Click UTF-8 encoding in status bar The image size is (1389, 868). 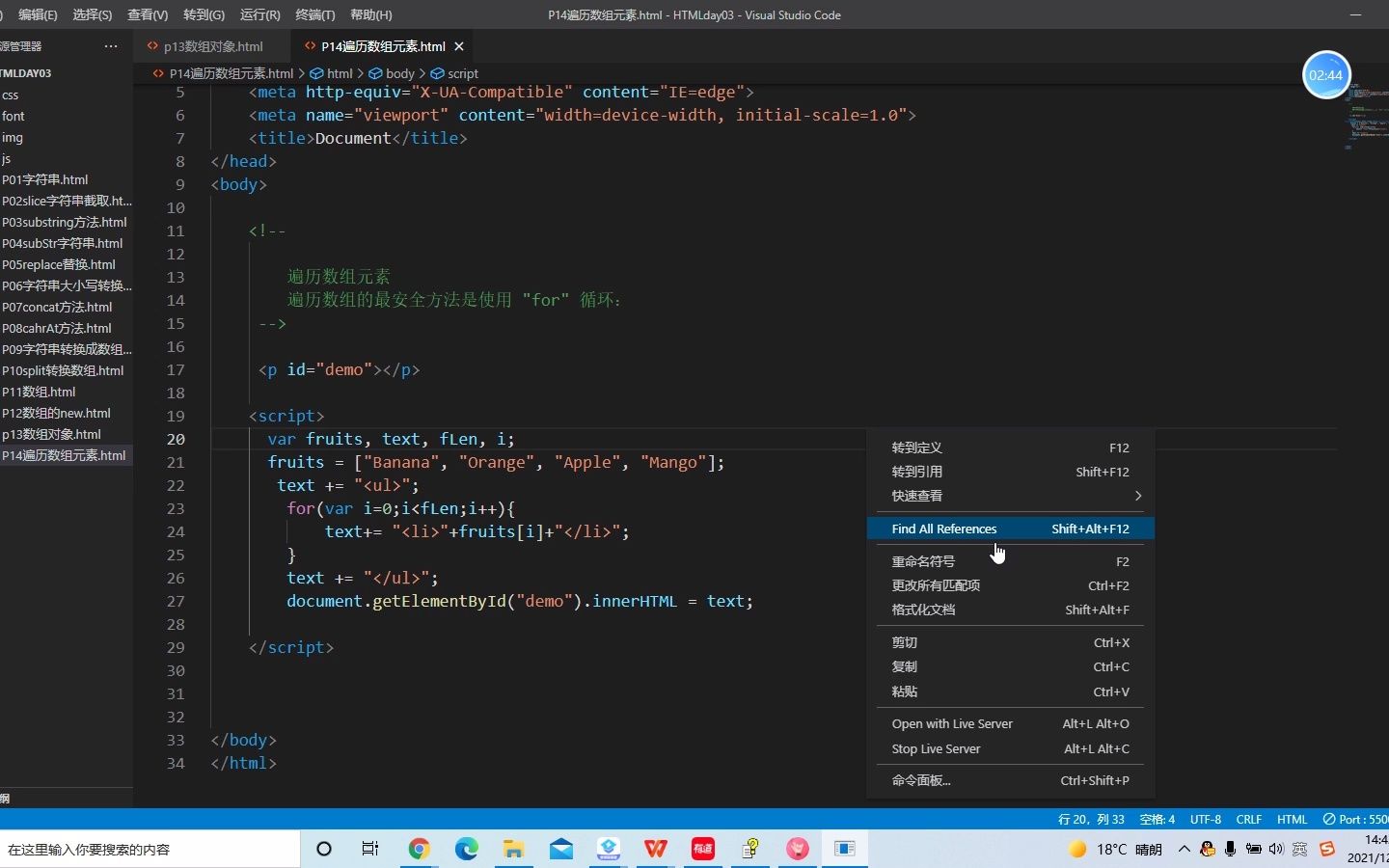(x=1206, y=819)
